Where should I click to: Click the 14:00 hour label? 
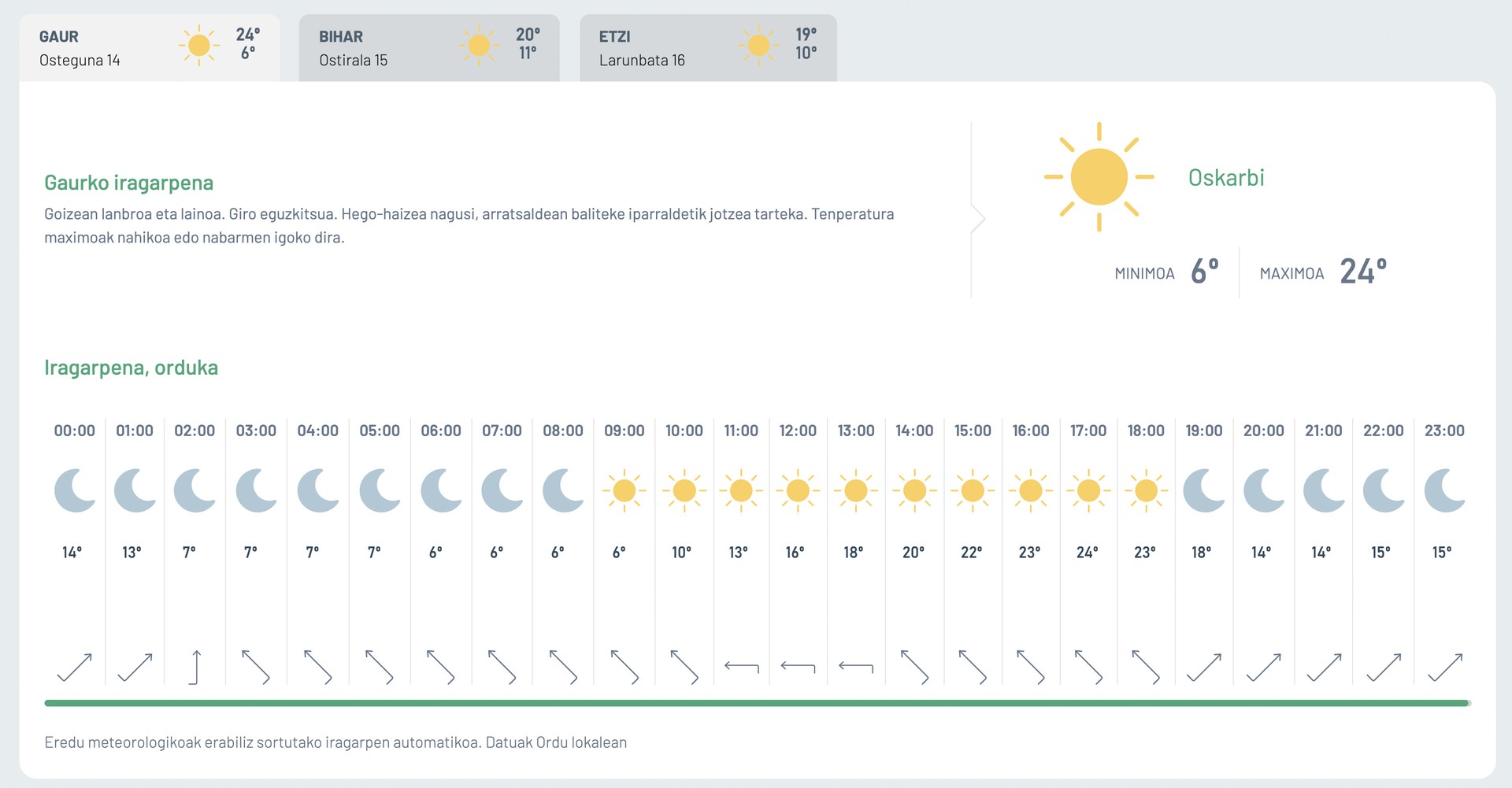tap(914, 431)
